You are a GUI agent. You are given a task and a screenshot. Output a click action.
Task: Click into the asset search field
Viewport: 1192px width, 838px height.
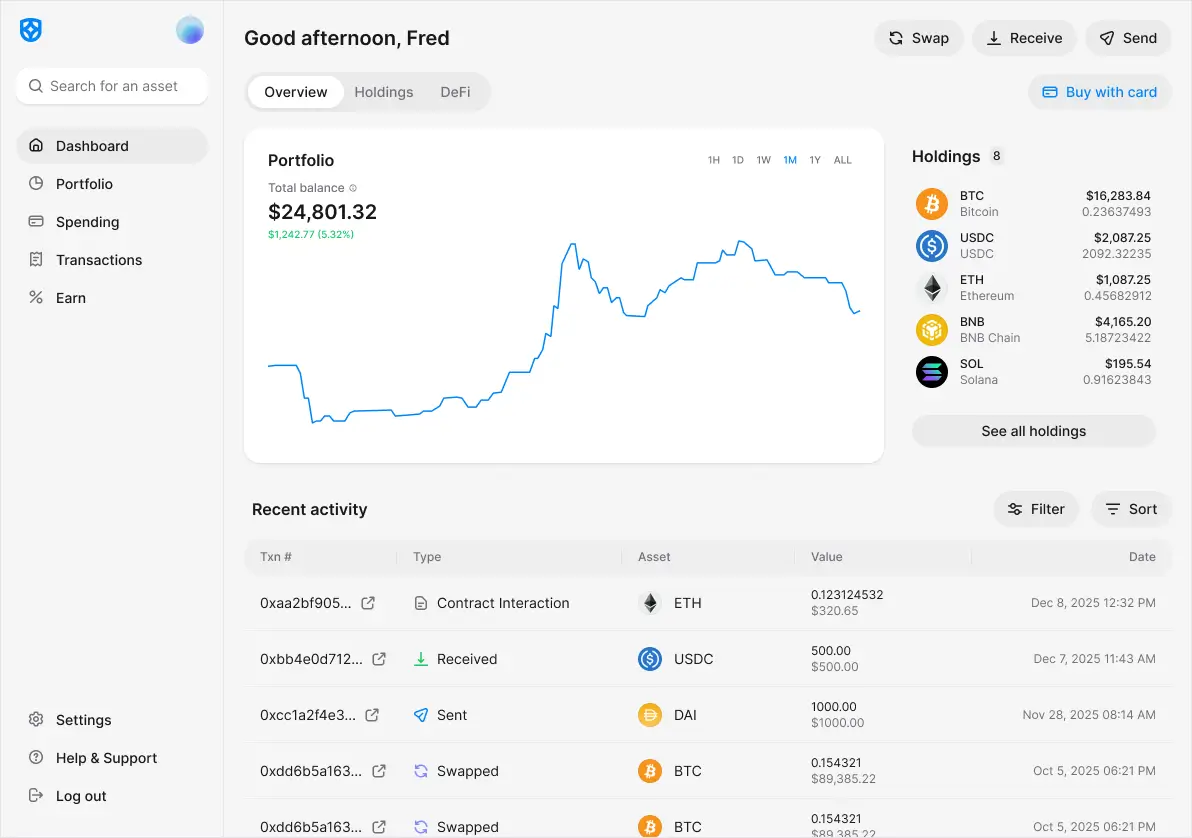pos(112,86)
